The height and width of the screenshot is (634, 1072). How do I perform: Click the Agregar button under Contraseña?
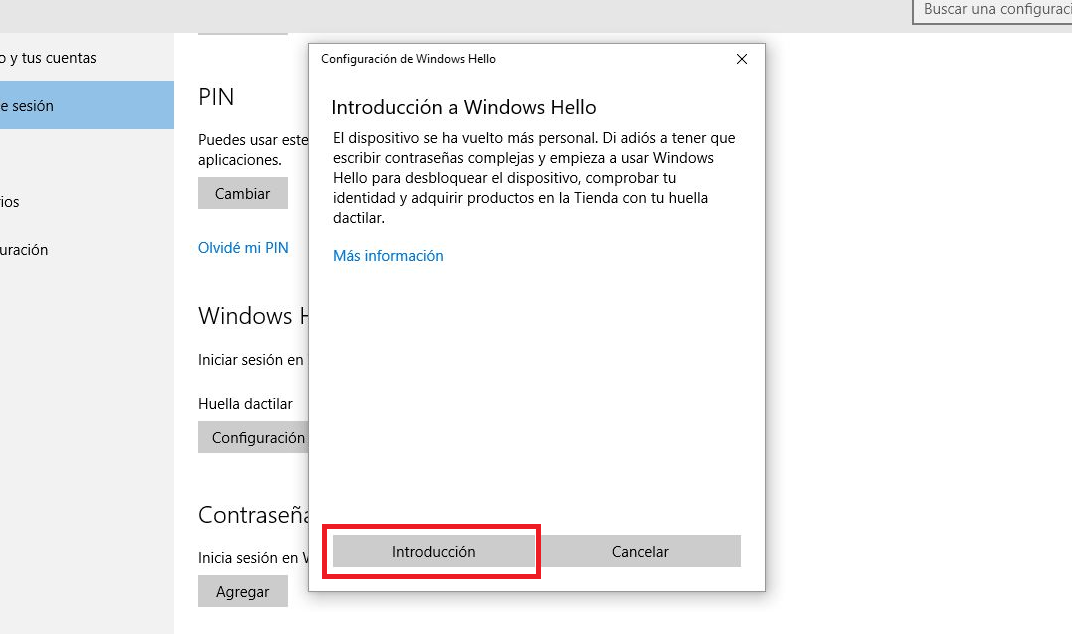coord(243,592)
